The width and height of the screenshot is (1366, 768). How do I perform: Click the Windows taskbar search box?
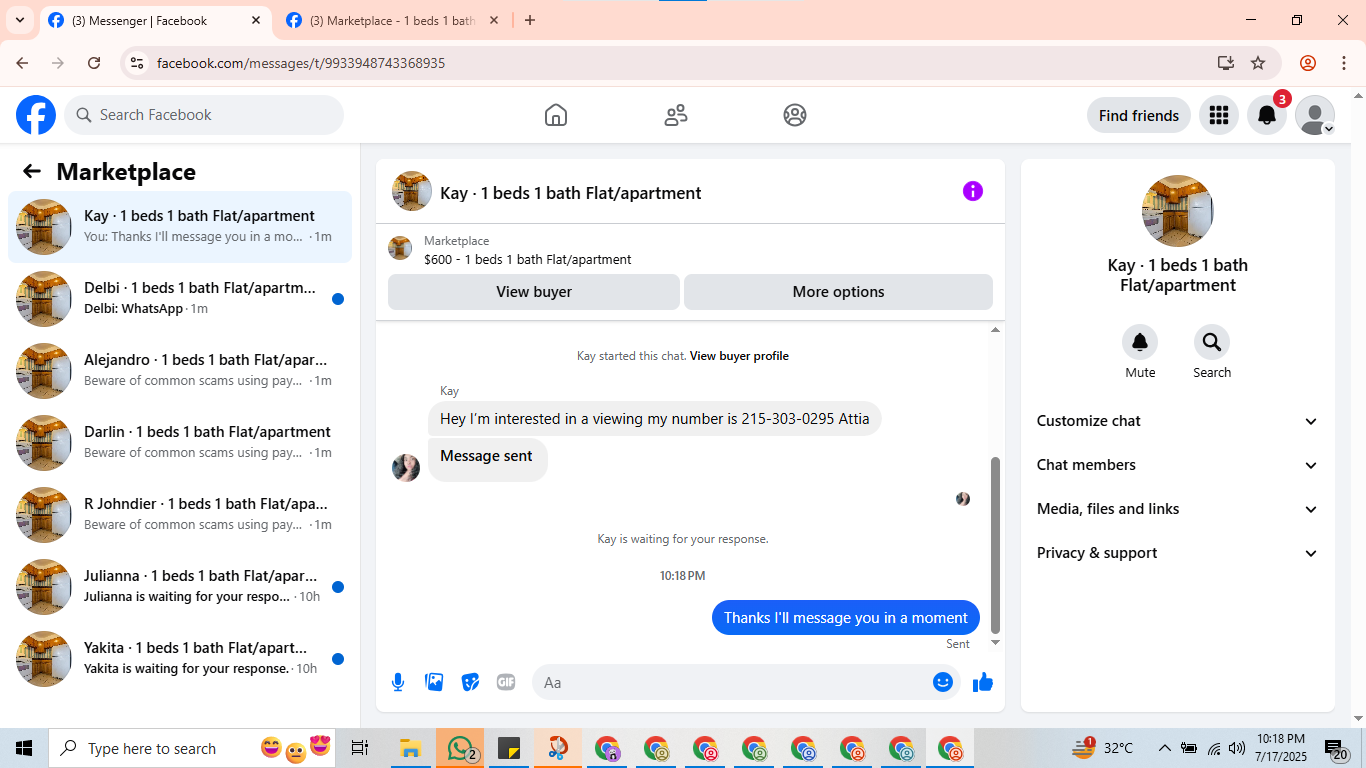pyautogui.click(x=194, y=748)
